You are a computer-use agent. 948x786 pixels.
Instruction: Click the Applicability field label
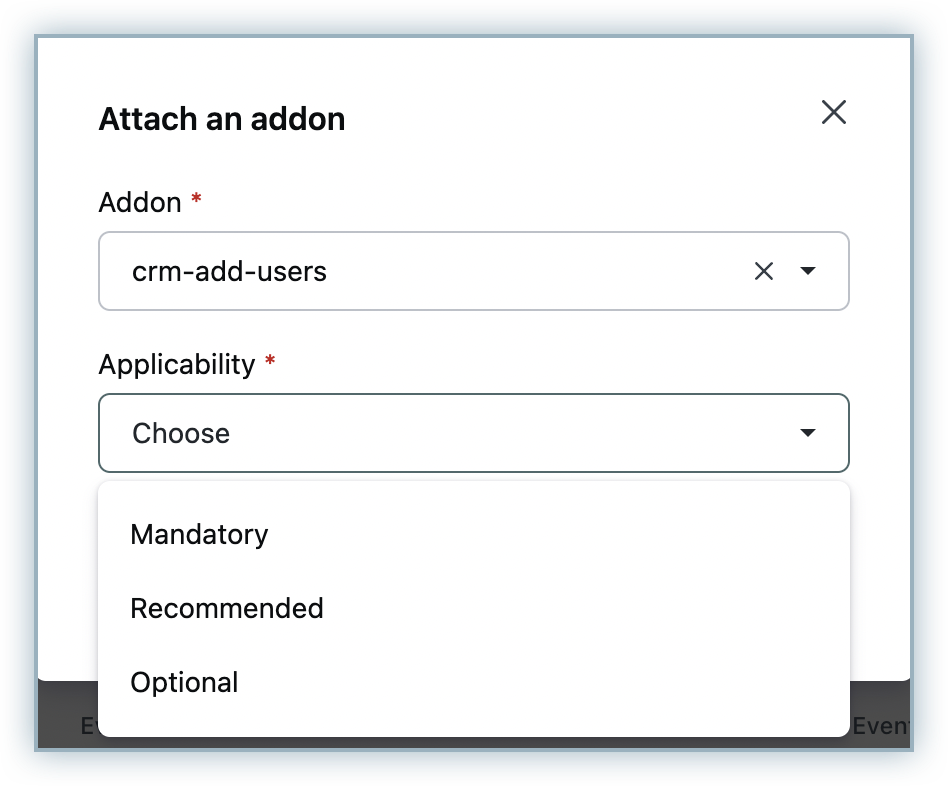[177, 364]
